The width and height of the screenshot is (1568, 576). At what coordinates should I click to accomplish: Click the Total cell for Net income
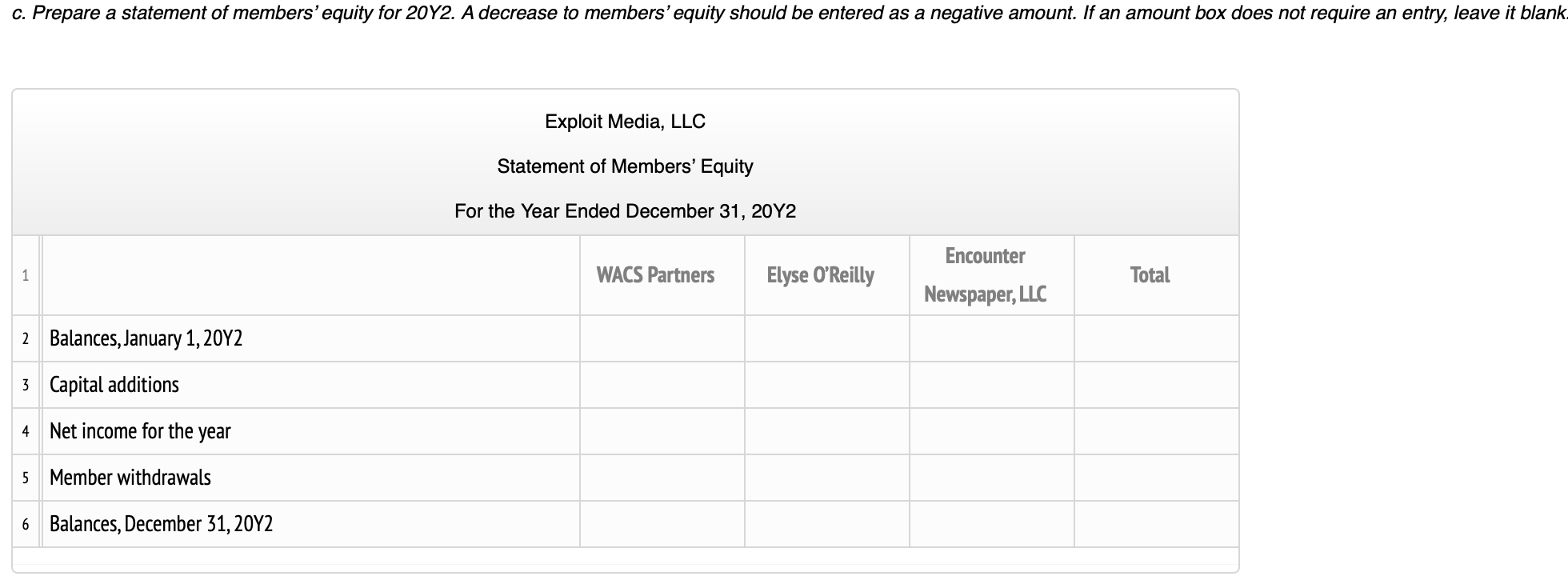(1156, 431)
